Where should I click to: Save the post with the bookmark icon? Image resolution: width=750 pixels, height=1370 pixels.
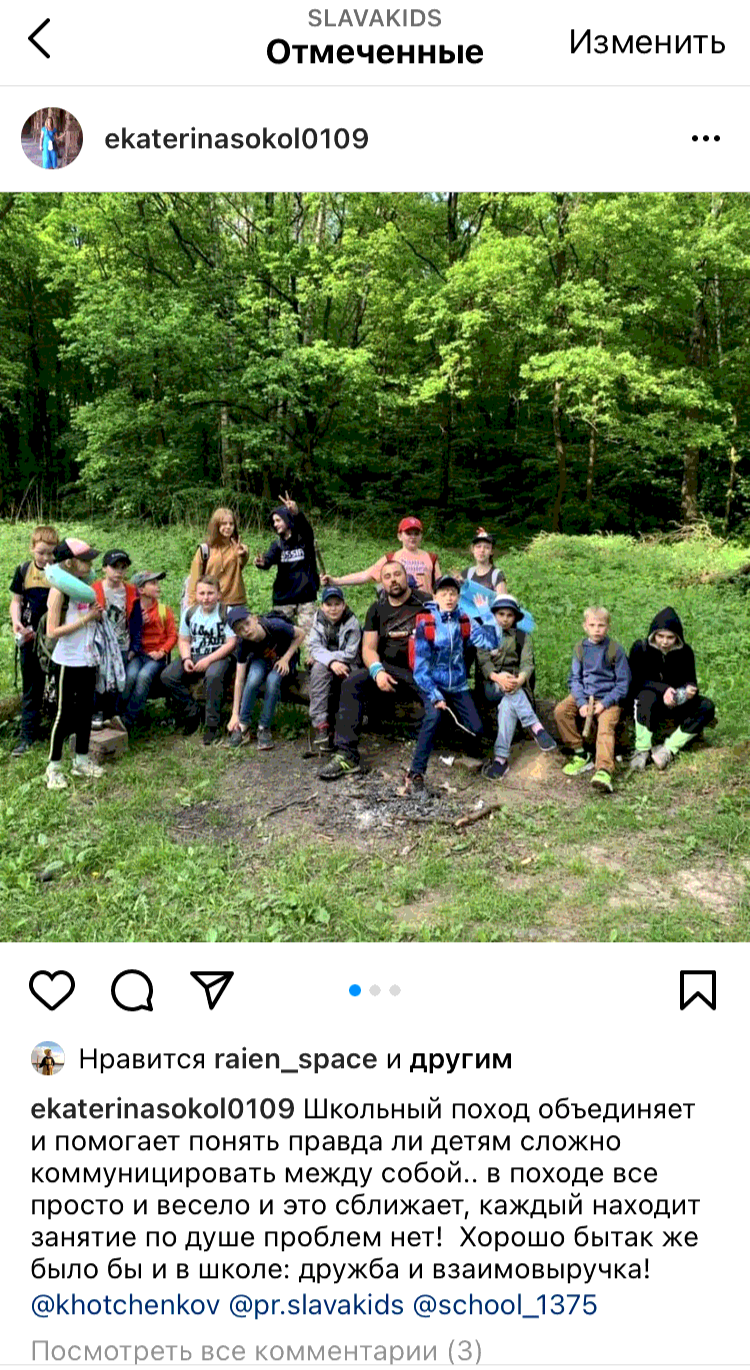698,990
